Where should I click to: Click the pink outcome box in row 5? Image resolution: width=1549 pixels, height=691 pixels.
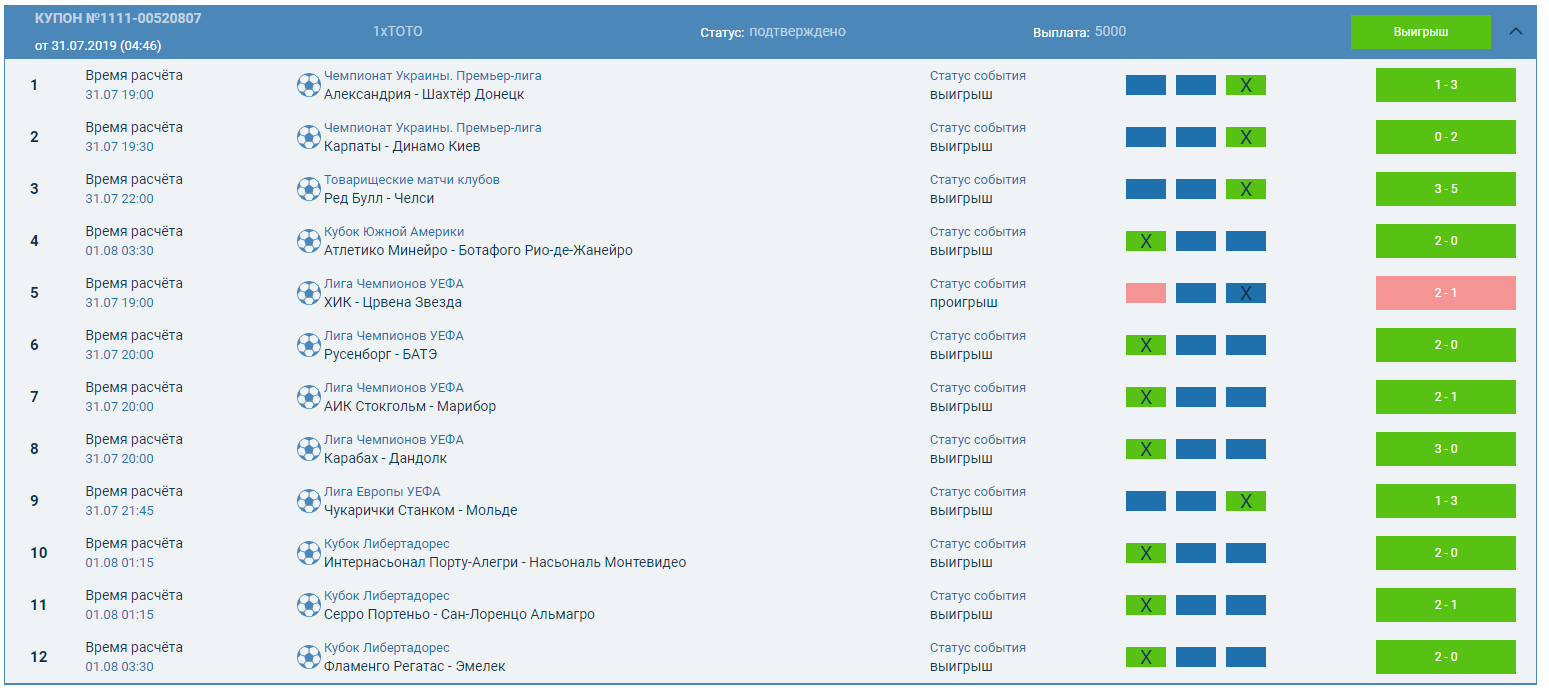click(x=1145, y=293)
